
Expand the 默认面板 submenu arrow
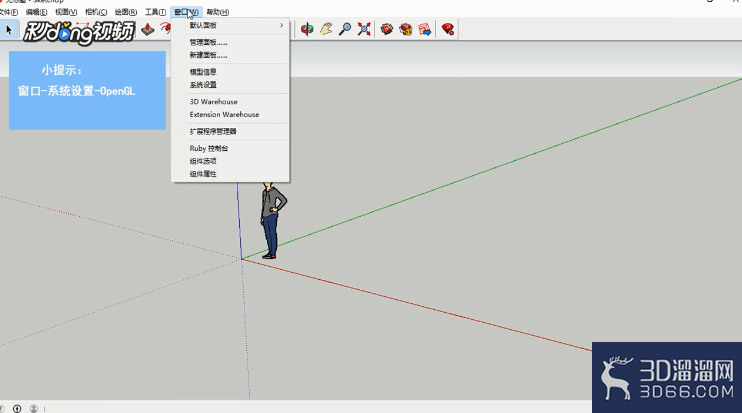click(x=282, y=25)
